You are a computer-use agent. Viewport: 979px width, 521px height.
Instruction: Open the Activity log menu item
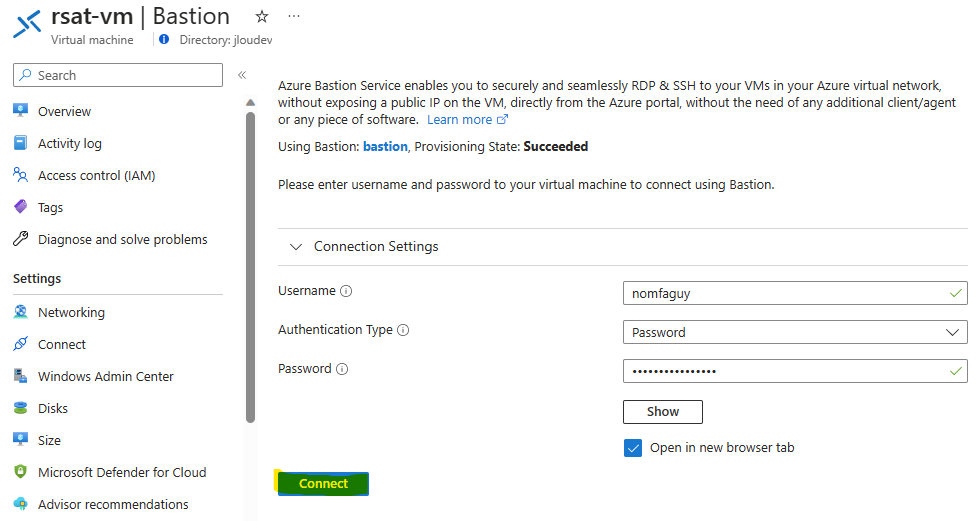click(x=70, y=144)
